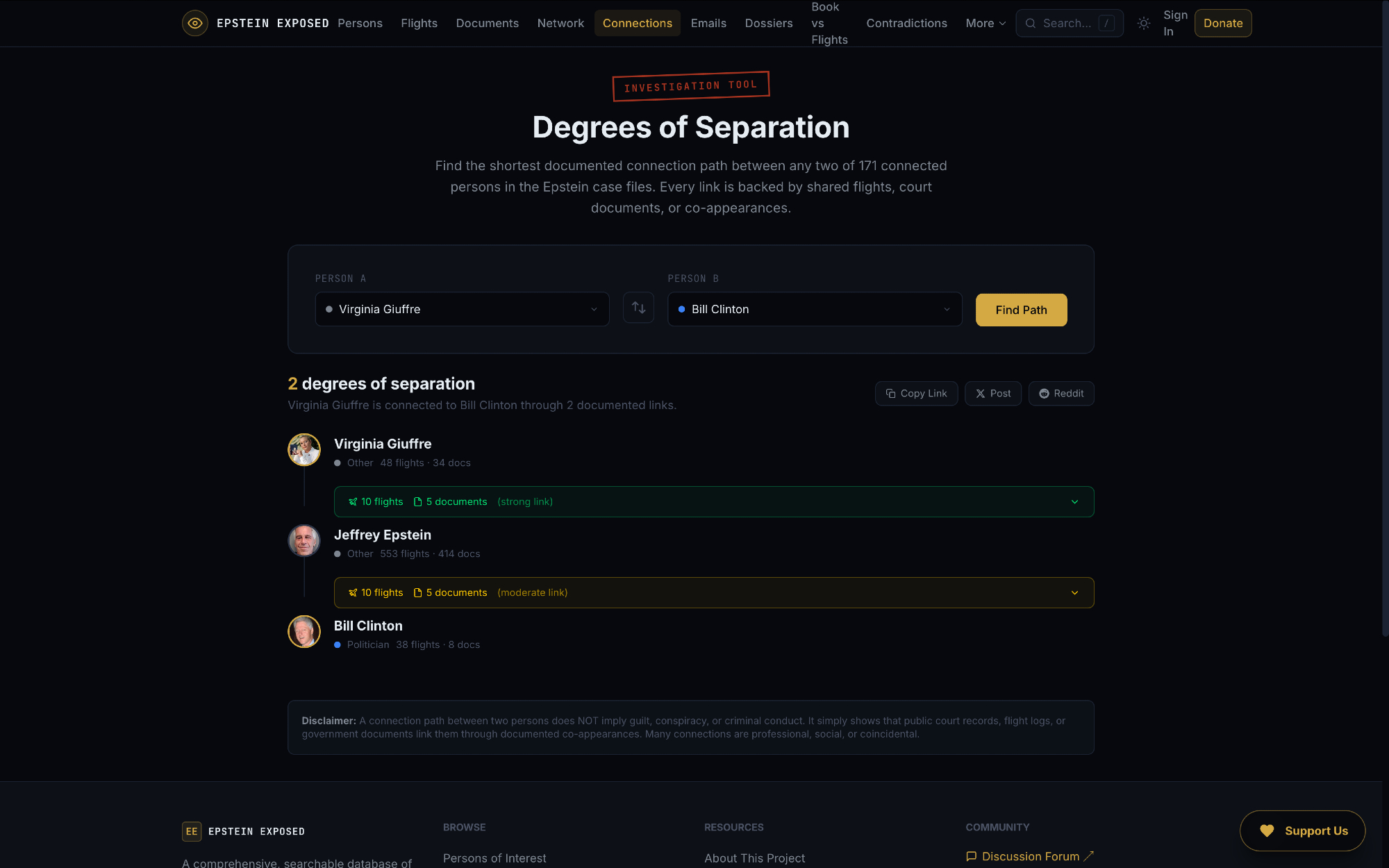
Task: Open the More menu
Action: [x=985, y=24]
